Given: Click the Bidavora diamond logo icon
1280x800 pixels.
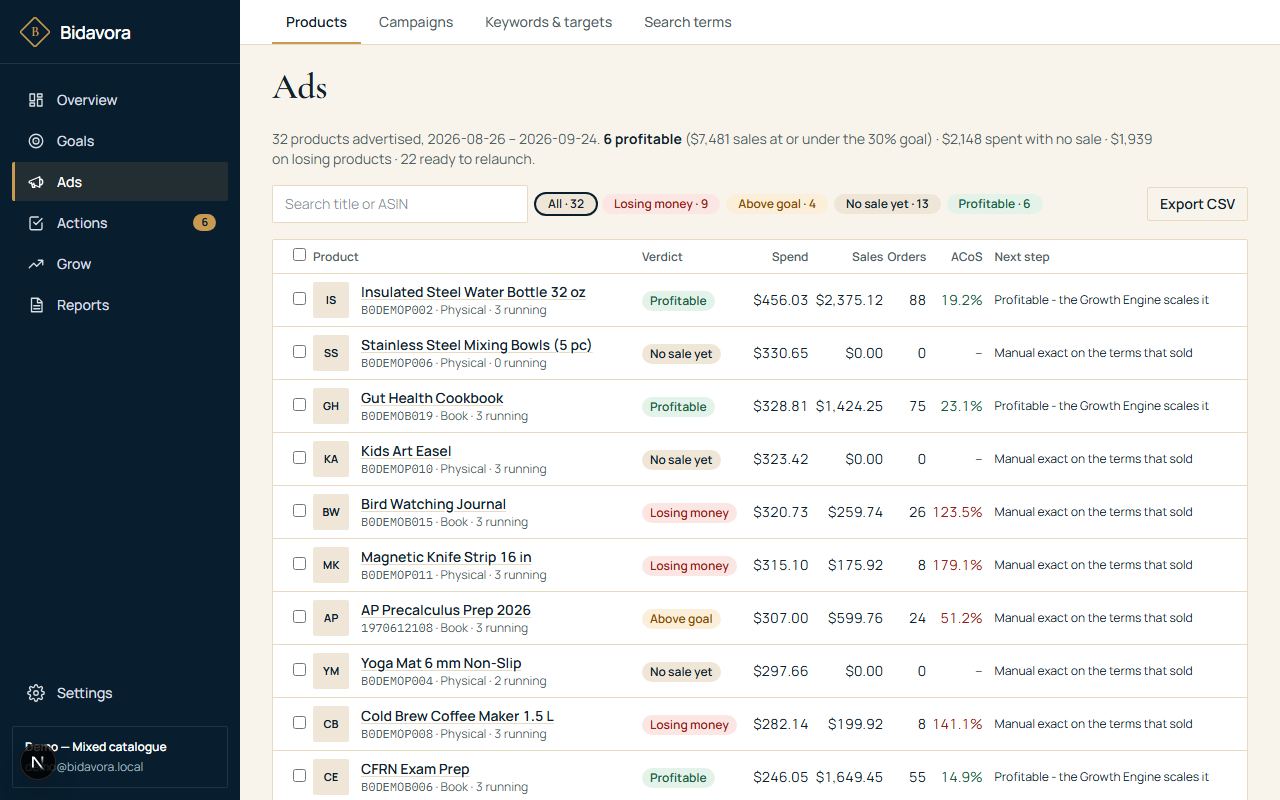Looking at the screenshot, I should [35, 32].
